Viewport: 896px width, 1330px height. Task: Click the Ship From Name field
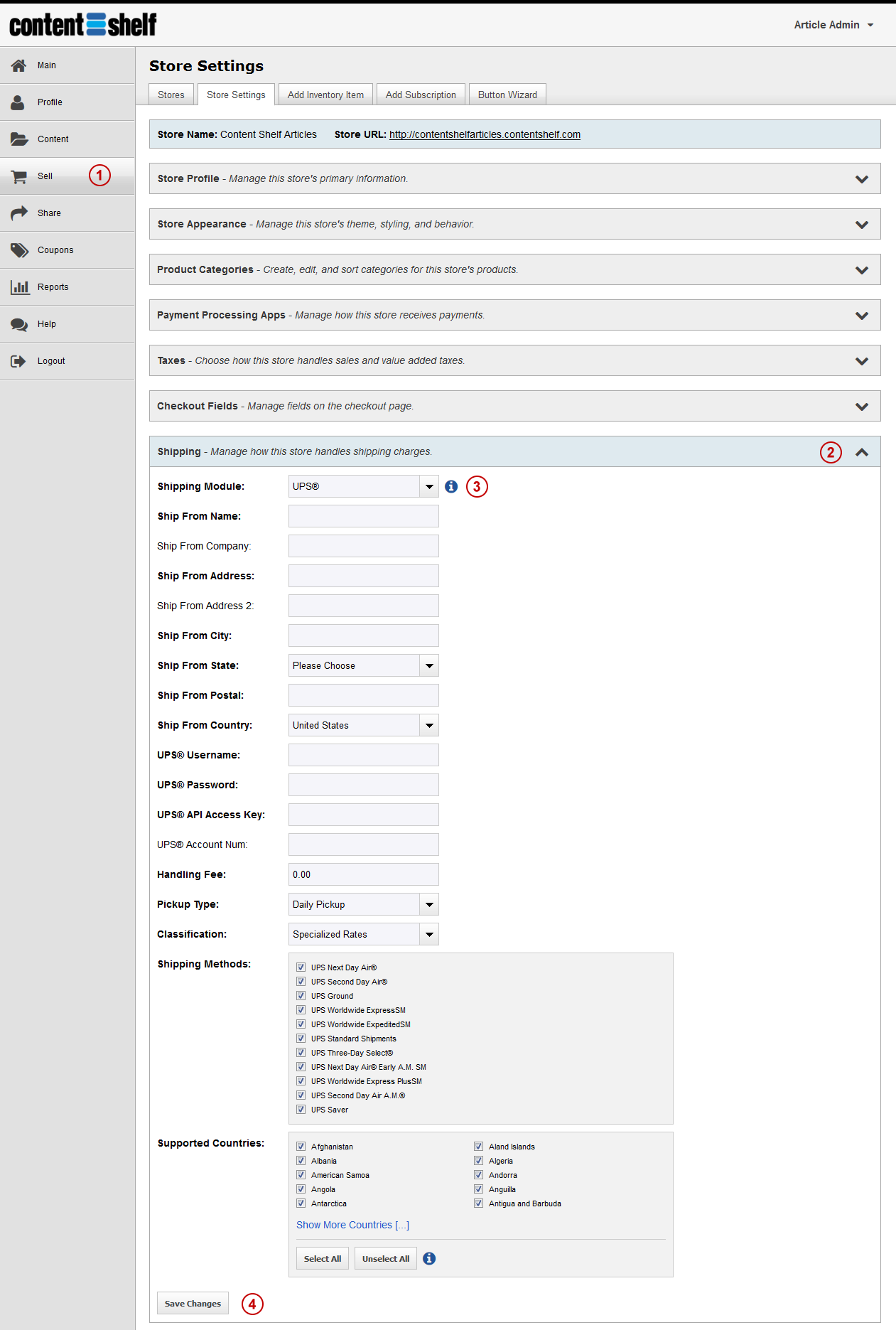point(364,516)
